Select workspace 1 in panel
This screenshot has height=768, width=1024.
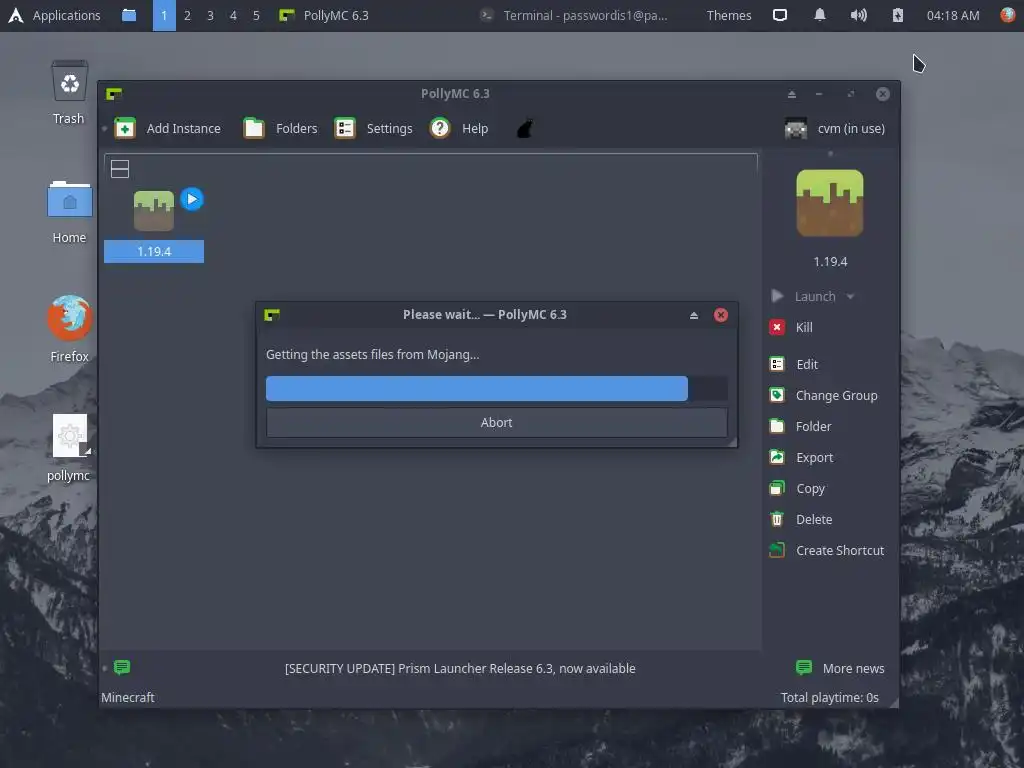click(164, 15)
